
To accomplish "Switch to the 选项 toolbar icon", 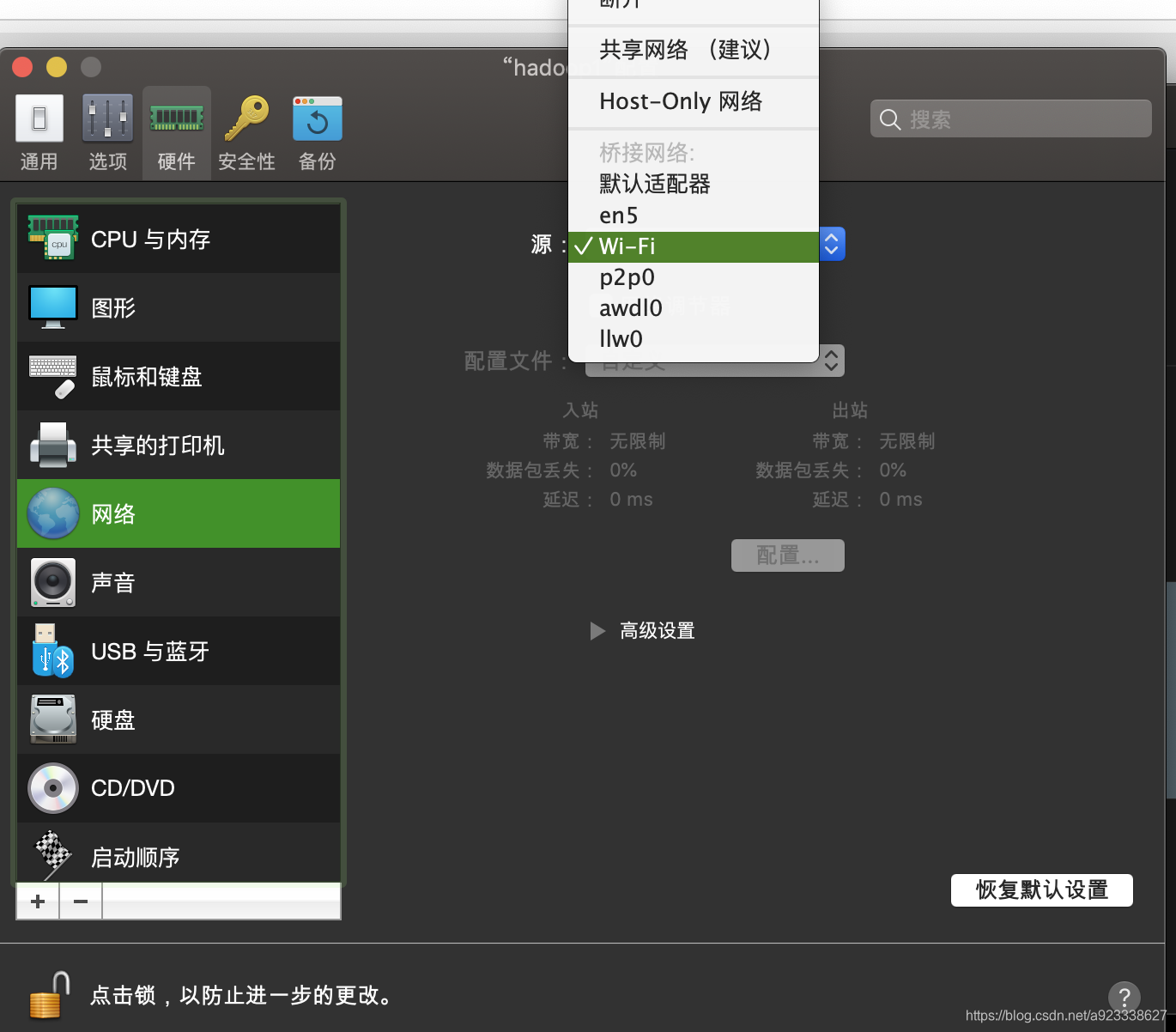I will pyautogui.click(x=107, y=131).
